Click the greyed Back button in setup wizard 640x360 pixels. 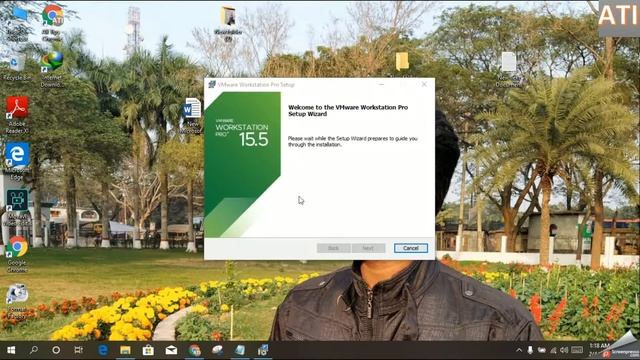333,248
